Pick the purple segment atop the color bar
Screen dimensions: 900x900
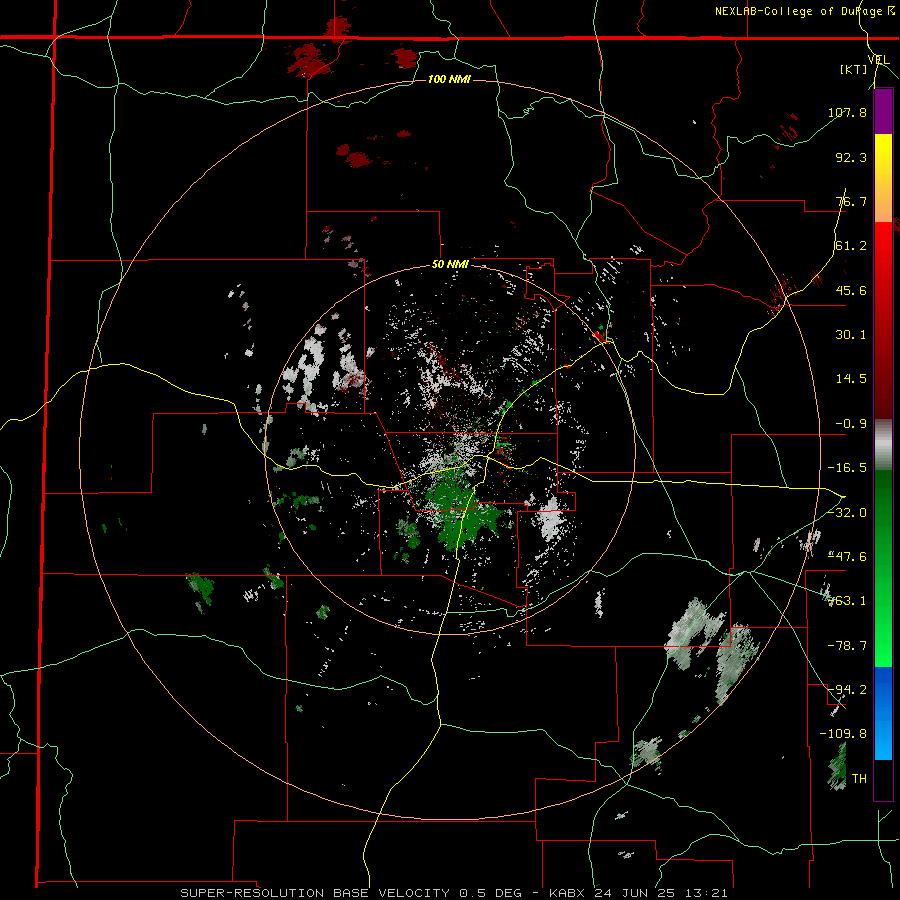click(x=883, y=112)
